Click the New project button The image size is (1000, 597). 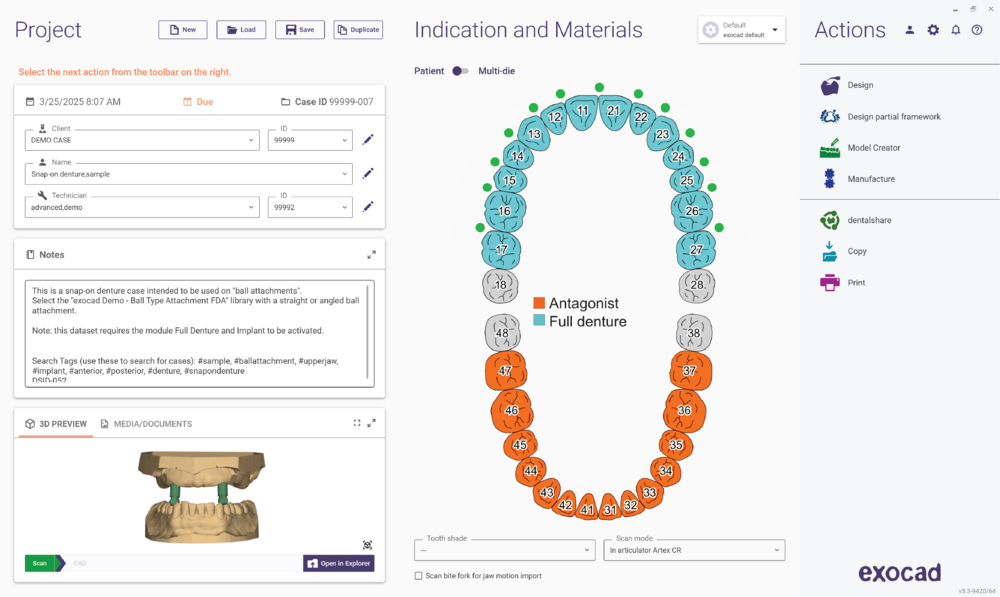[x=182, y=30]
